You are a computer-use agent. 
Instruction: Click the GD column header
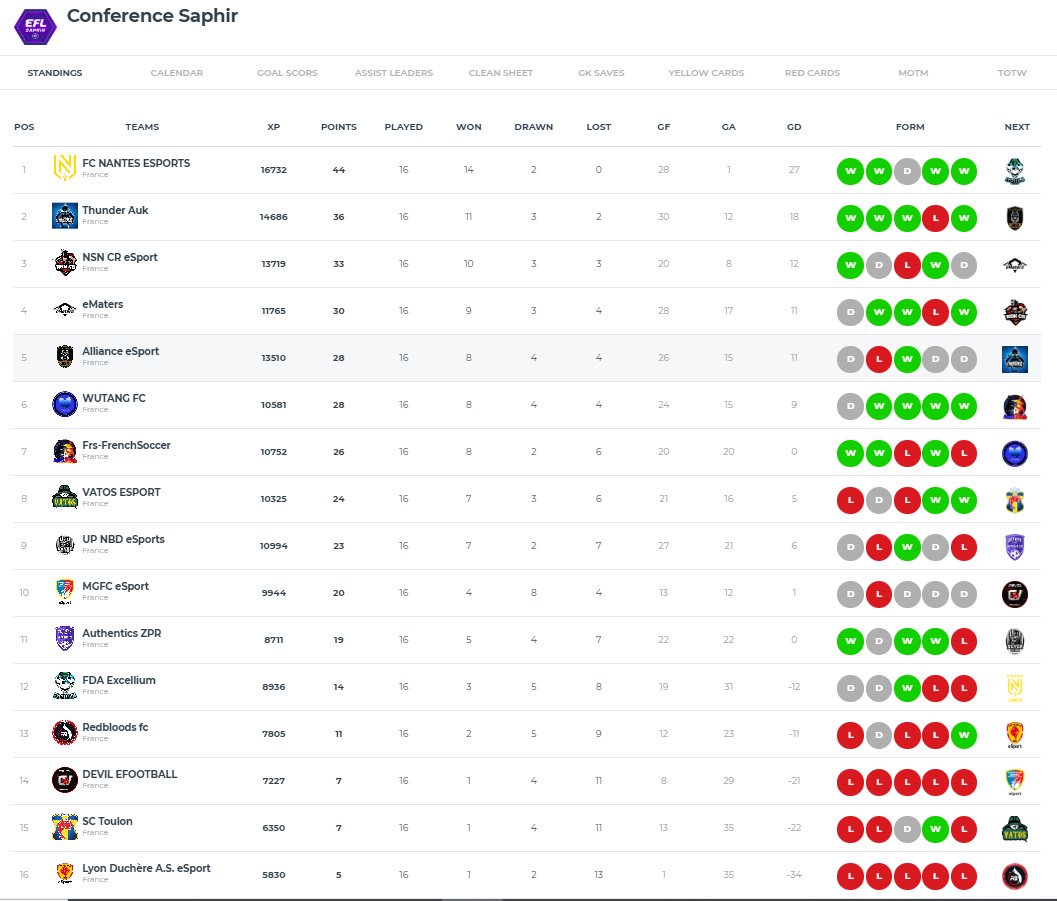click(x=794, y=127)
